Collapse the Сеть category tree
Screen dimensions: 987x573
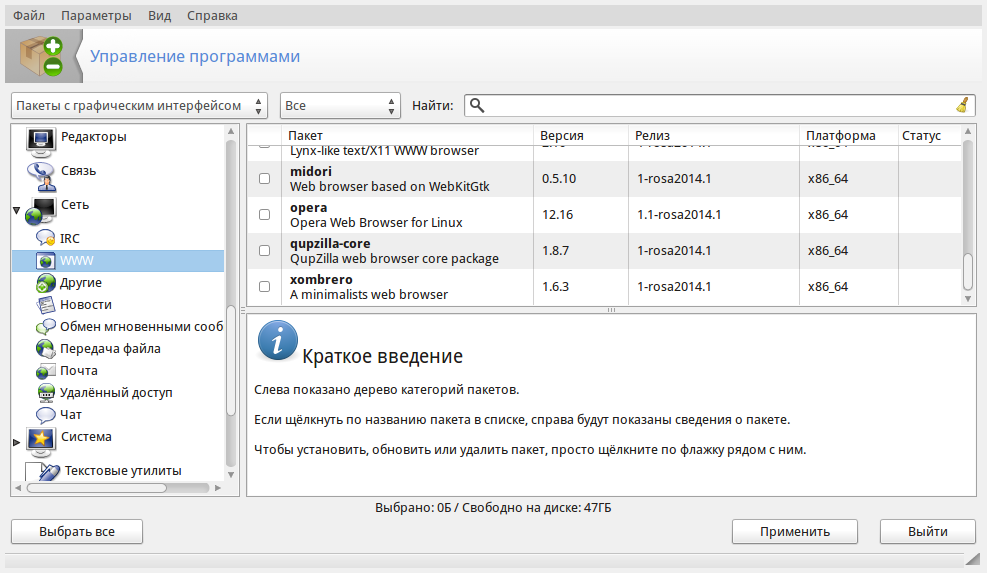coord(17,211)
